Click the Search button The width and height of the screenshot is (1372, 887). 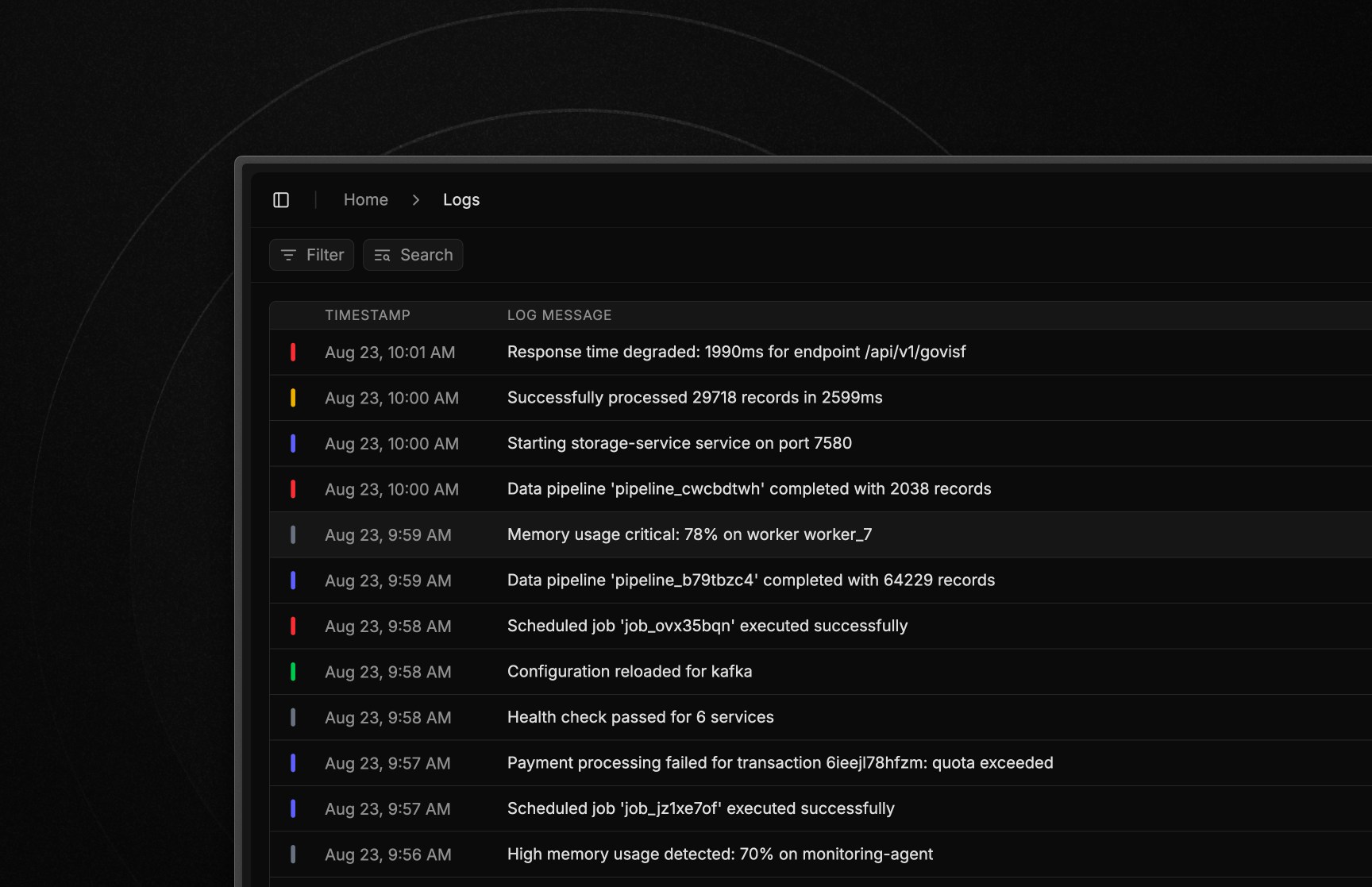(x=413, y=255)
